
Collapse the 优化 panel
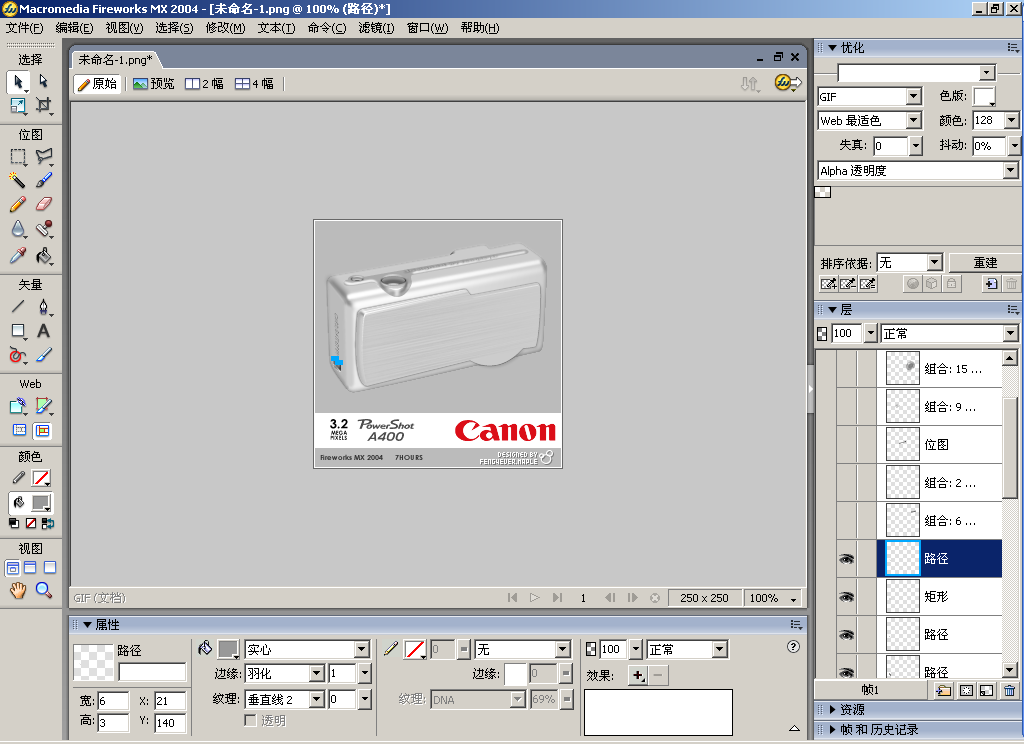pyautogui.click(x=833, y=48)
